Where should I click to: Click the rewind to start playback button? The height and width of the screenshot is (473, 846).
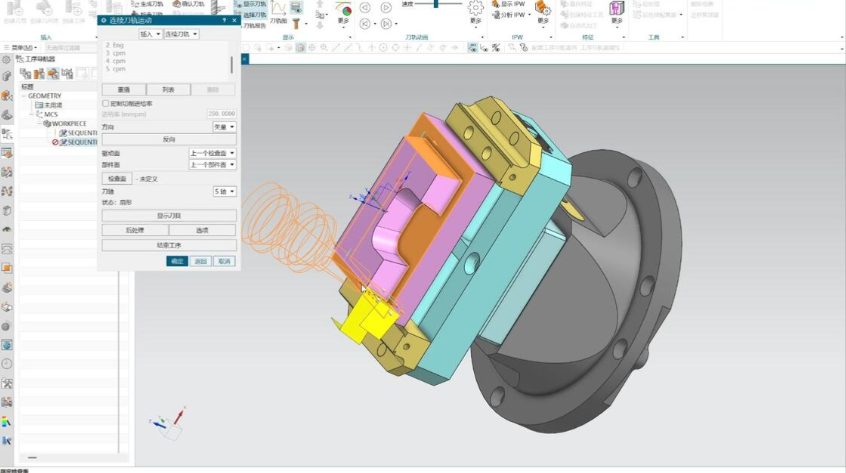[365, 24]
